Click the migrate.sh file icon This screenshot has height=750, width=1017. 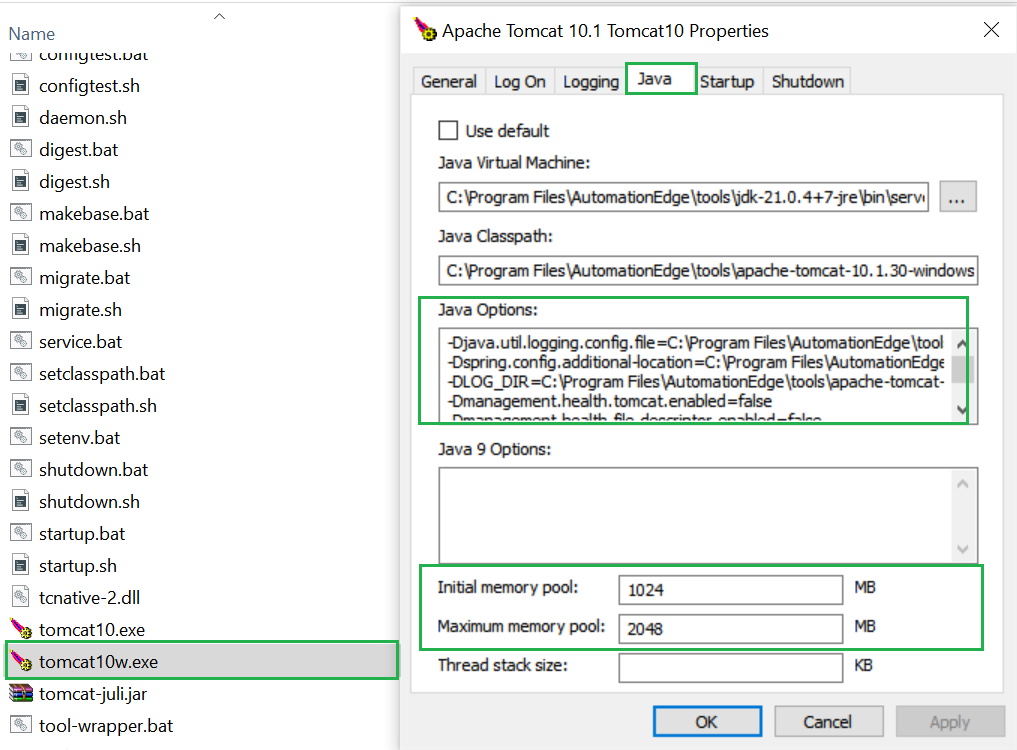[21, 309]
